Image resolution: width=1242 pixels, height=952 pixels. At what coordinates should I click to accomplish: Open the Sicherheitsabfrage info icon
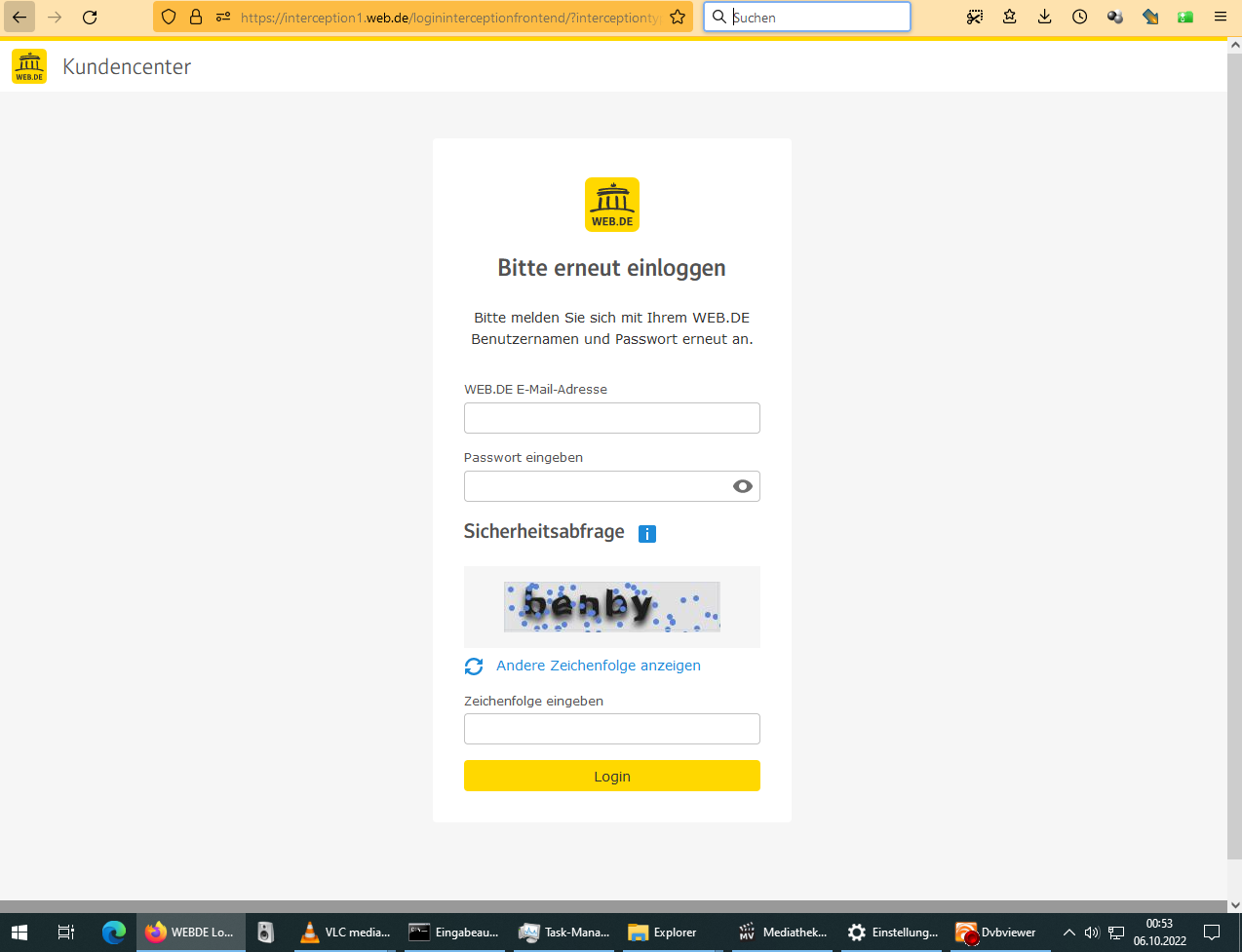[647, 534]
